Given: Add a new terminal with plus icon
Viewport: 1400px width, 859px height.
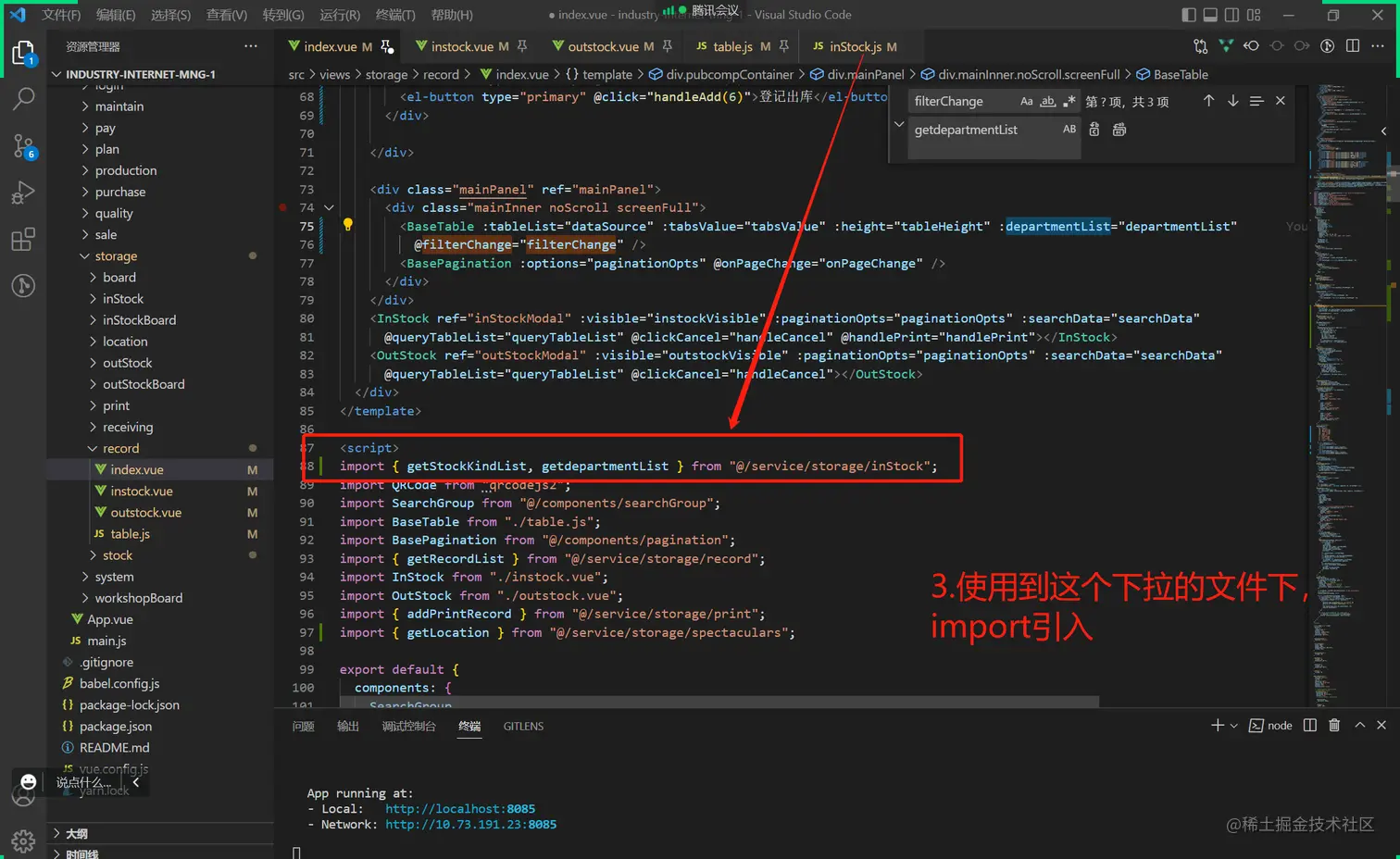Looking at the screenshot, I should 1218,726.
